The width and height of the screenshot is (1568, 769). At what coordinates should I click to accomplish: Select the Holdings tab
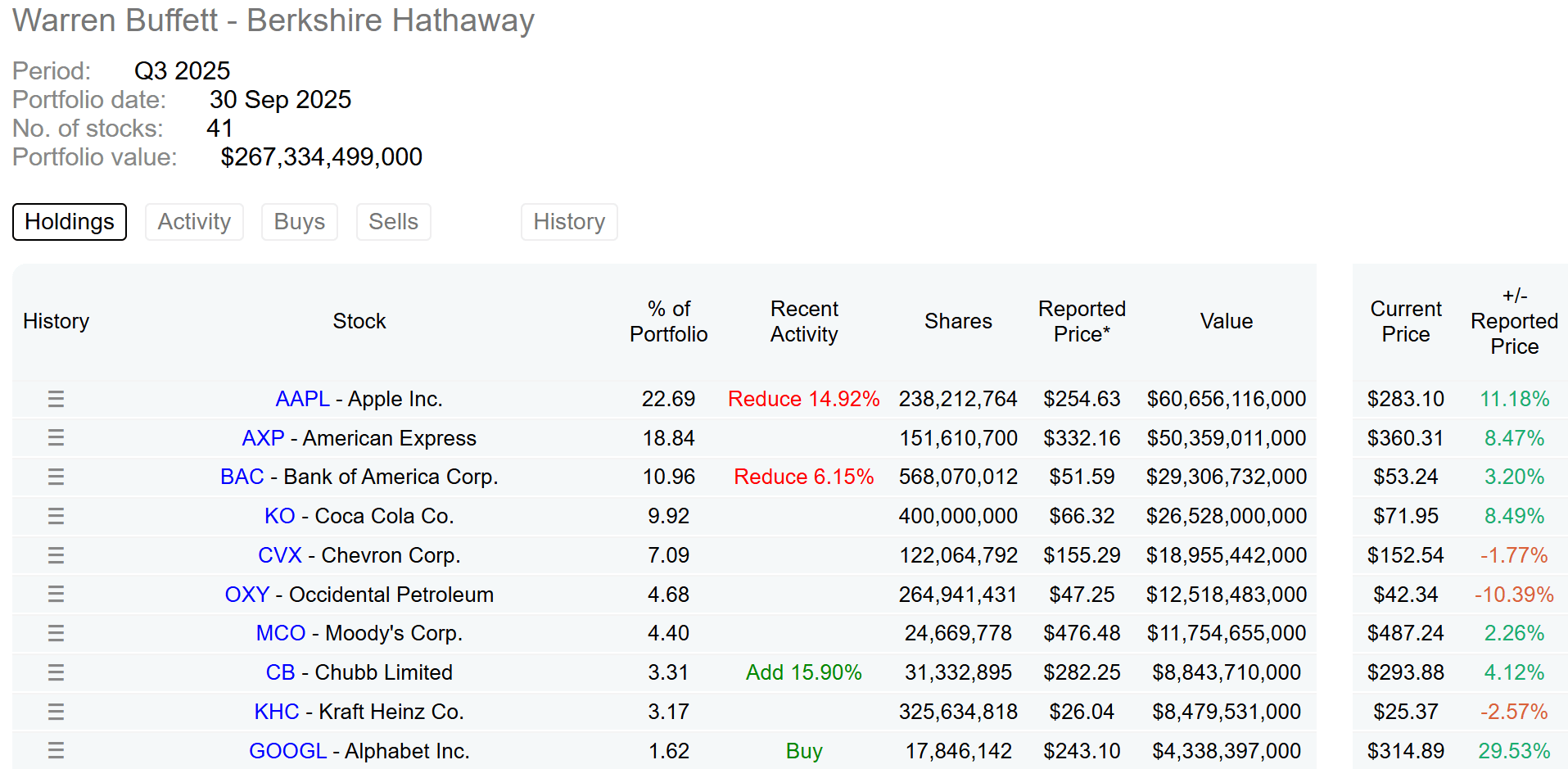tap(70, 222)
